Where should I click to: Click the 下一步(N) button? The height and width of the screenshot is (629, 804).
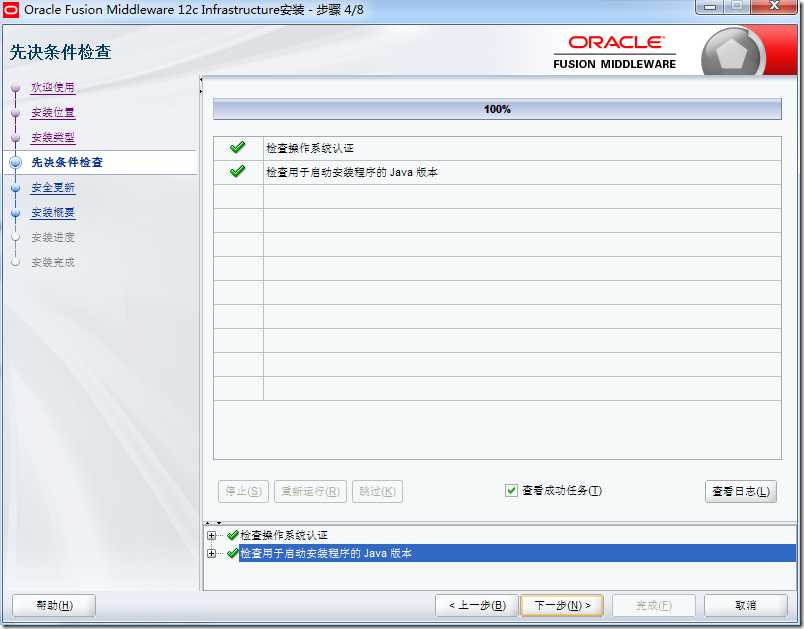tap(562, 605)
